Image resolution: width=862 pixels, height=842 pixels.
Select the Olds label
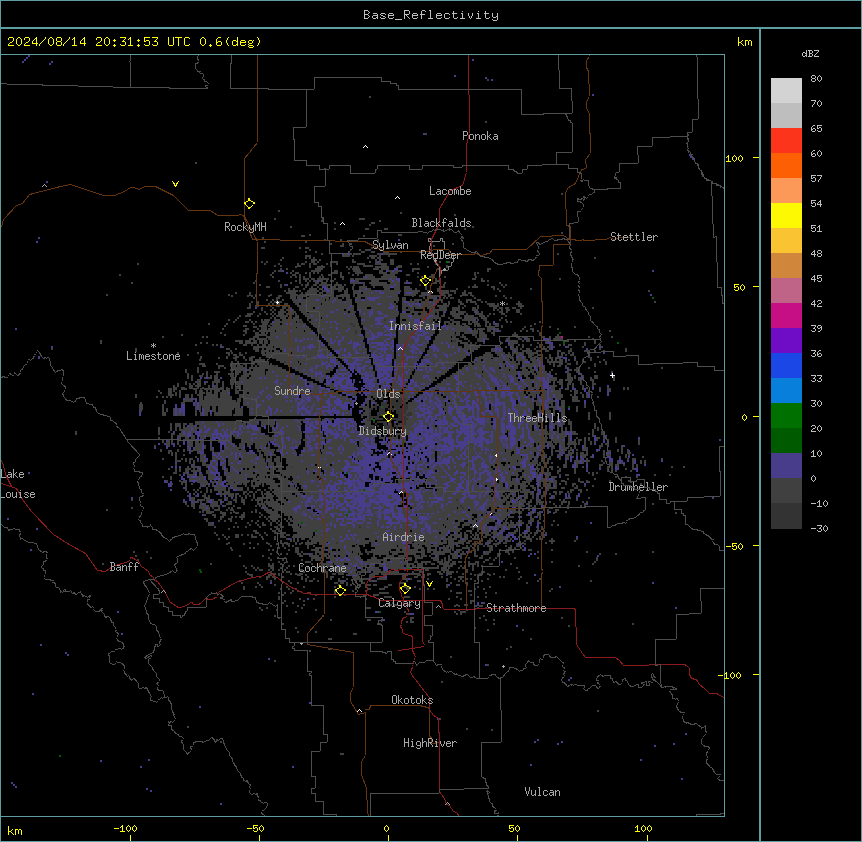(388, 394)
